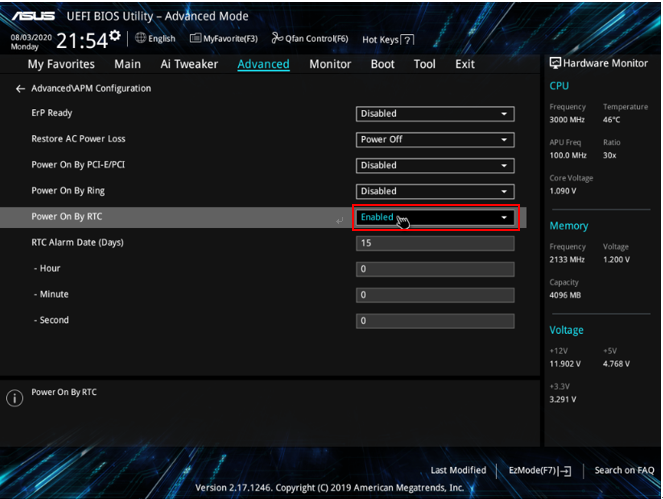This screenshot has width=663, height=499.
Task: Click the Memory heading in Hardware Monitor
Action: (569, 226)
